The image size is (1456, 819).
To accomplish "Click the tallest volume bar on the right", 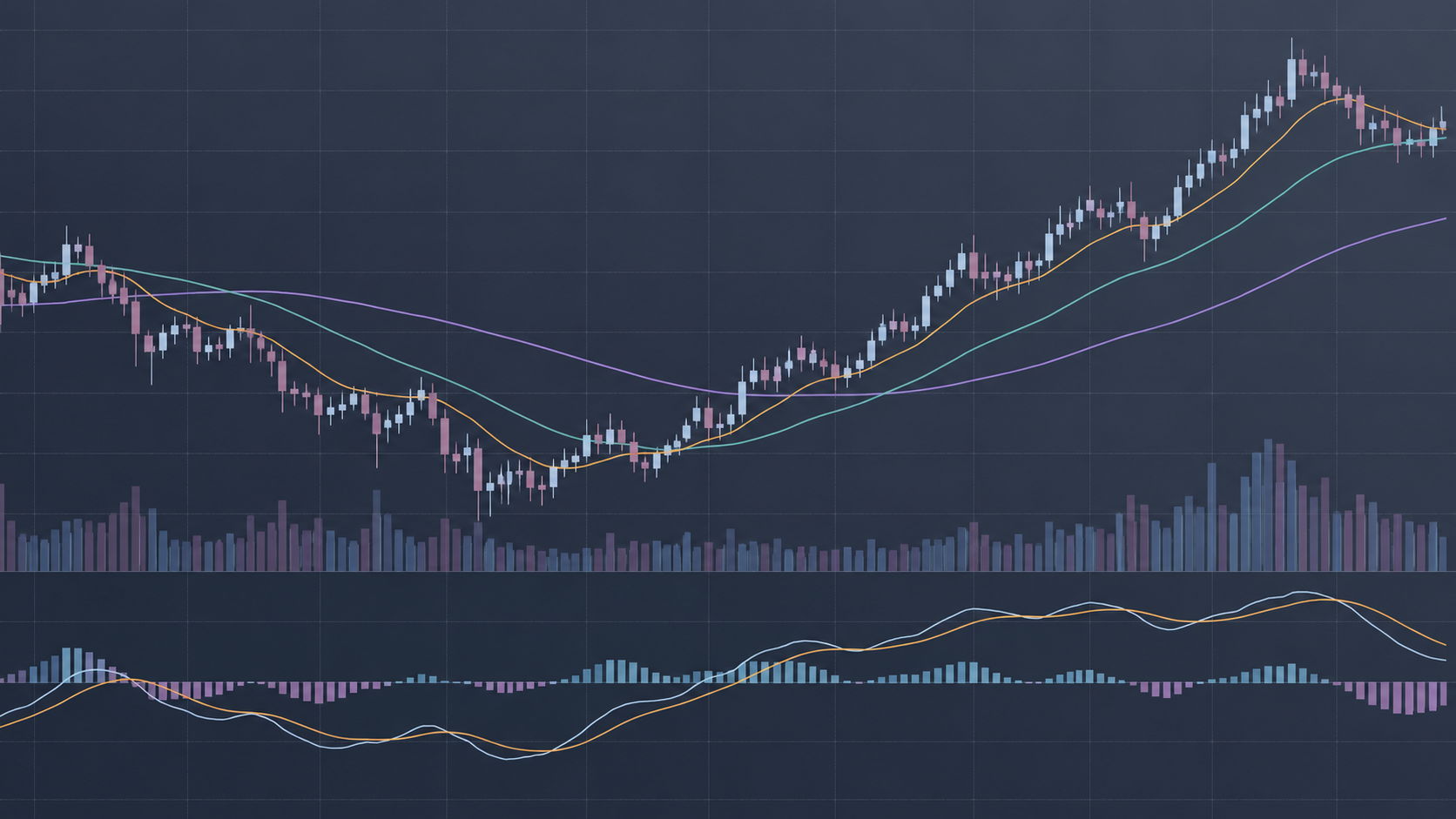I will click(1268, 505).
